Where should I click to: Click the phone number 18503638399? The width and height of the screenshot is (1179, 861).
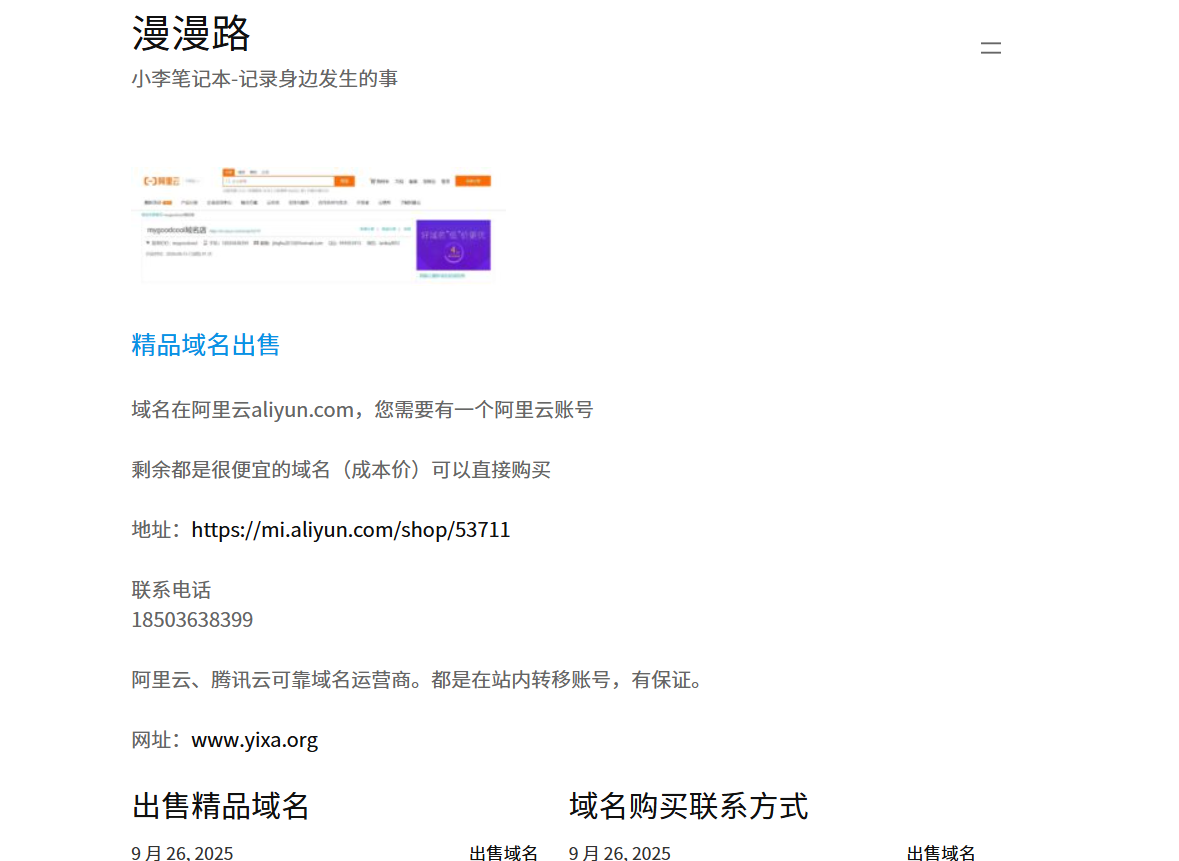point(192,620)
